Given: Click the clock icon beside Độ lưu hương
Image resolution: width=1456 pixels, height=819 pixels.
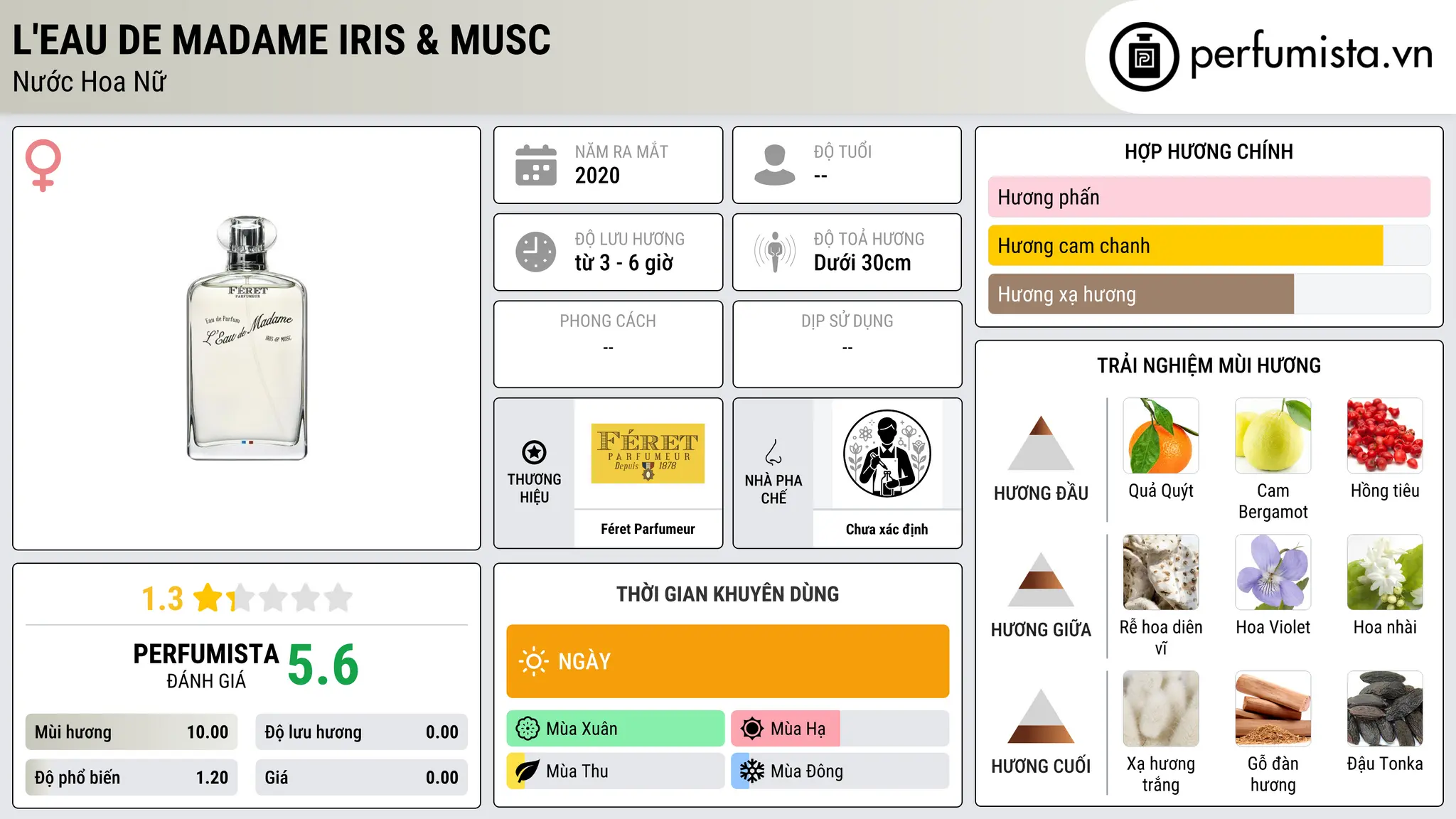Looking at the screenshot, I should coord(536,252).
